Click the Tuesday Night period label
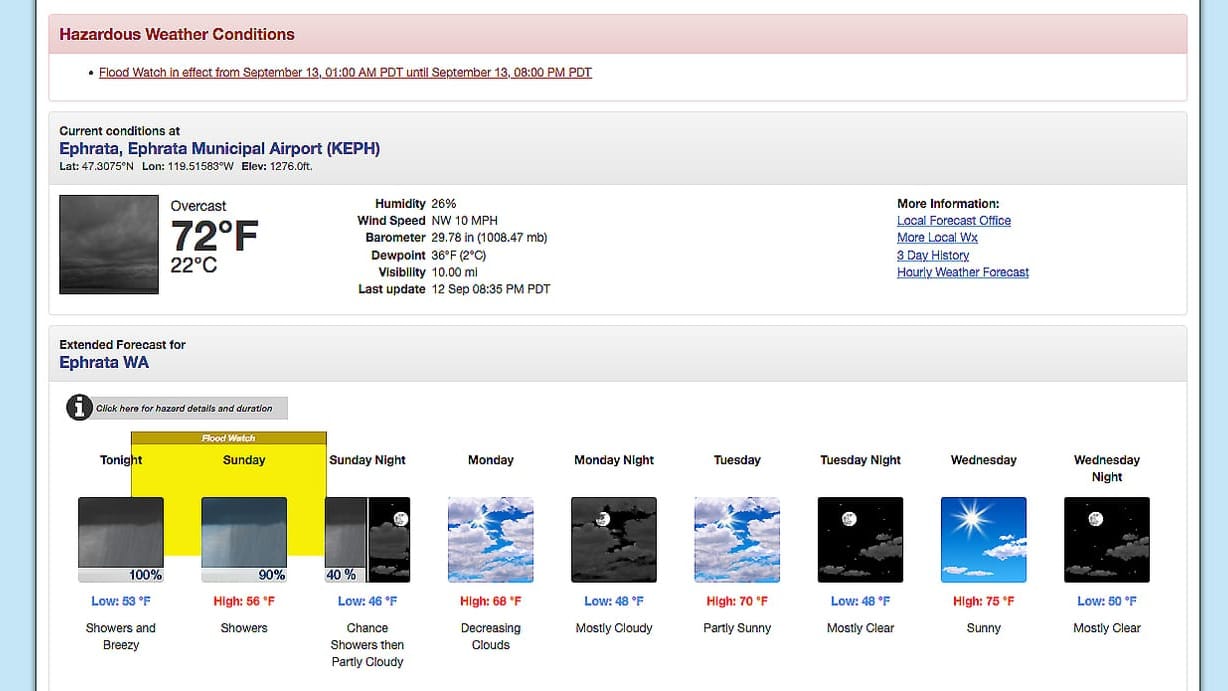The width and height of the screenshot is (1228, 691). click(x=860, y=461)
